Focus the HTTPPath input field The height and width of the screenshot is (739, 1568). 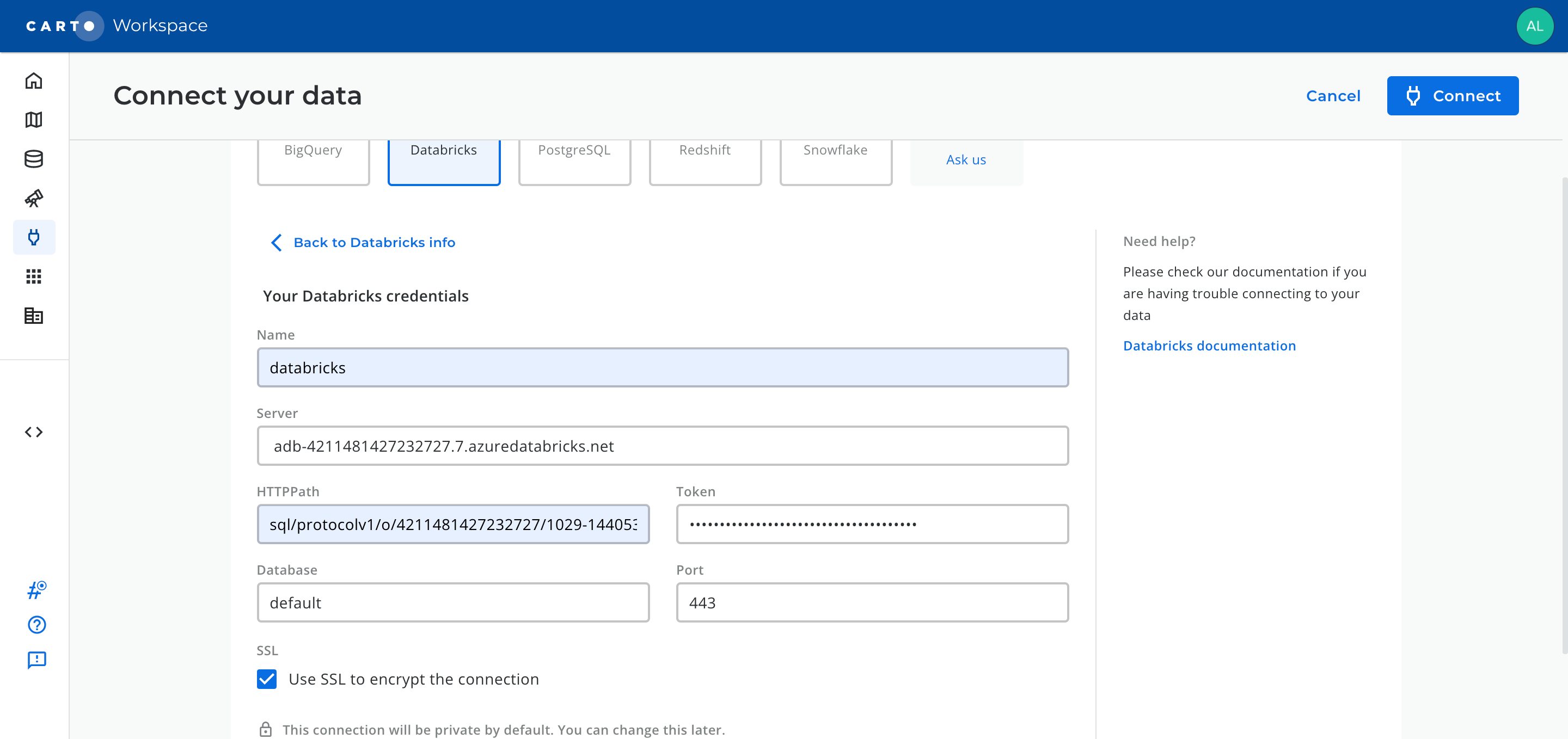453,524
